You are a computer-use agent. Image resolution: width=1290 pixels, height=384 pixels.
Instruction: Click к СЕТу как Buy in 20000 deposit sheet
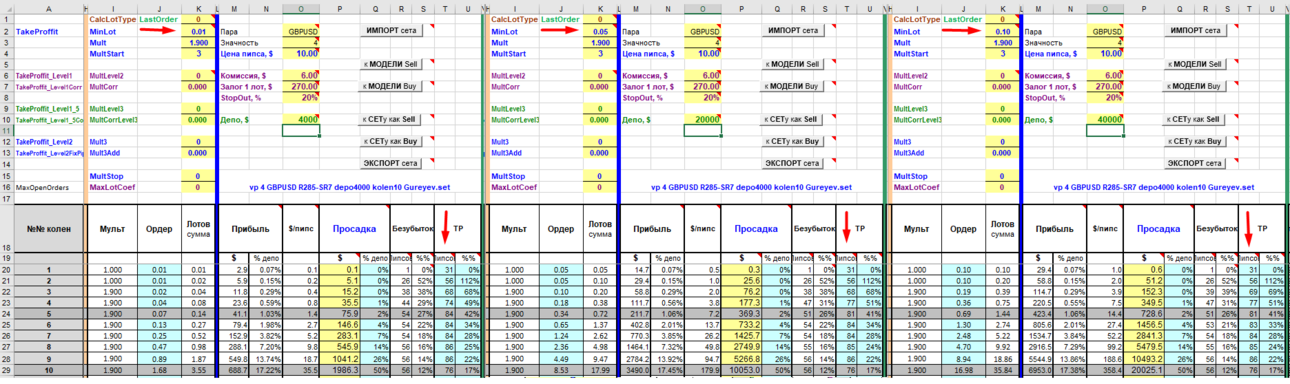794,141
